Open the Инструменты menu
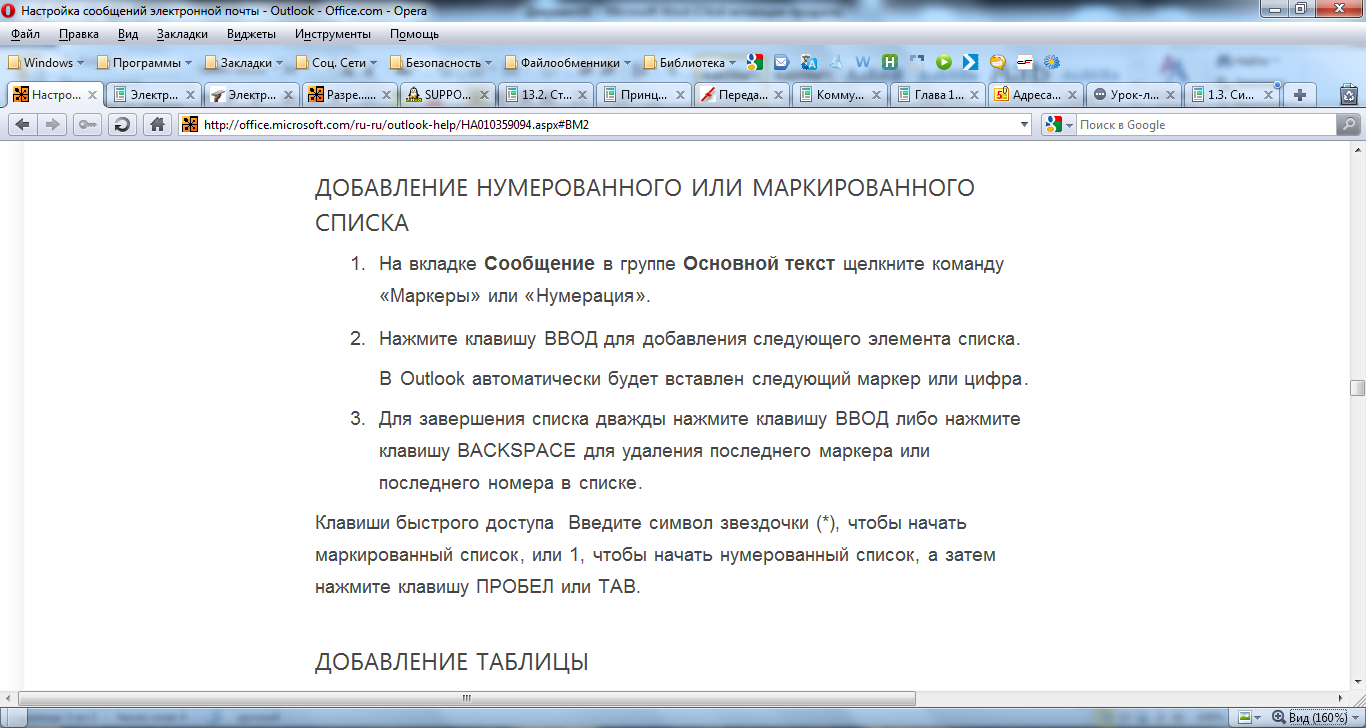 click(x=333, y=34)
